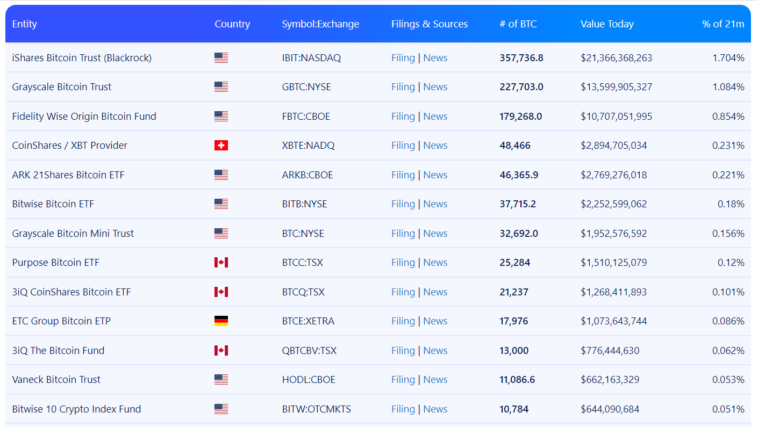Open News link for Grayscale Bitcoin Mini Trust

click(435, 233)
